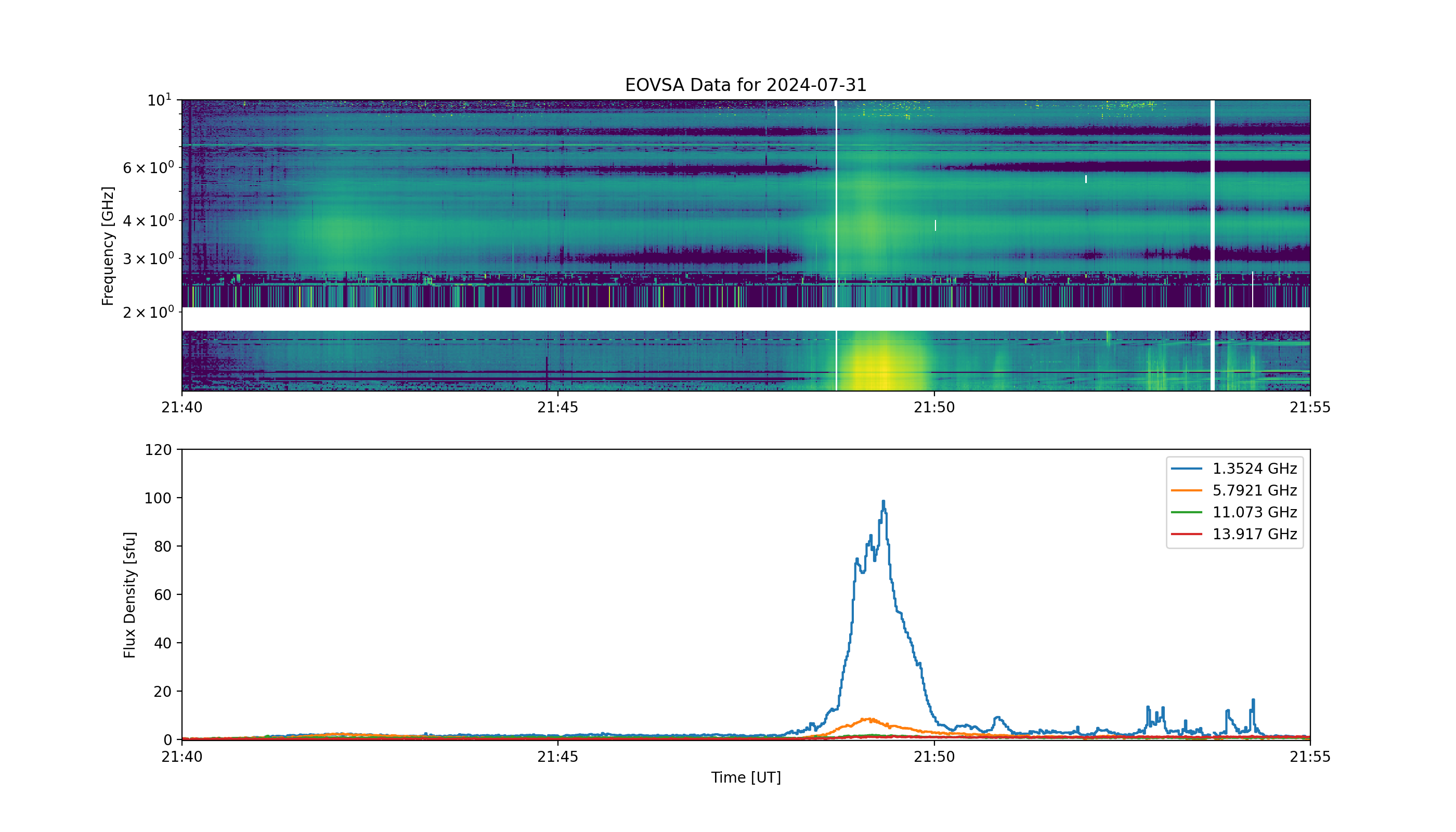The width and height of the screenshot is (1456, 832).
Task: Click the red 13.917 GHz legend line
Action: pos(1186,534)
